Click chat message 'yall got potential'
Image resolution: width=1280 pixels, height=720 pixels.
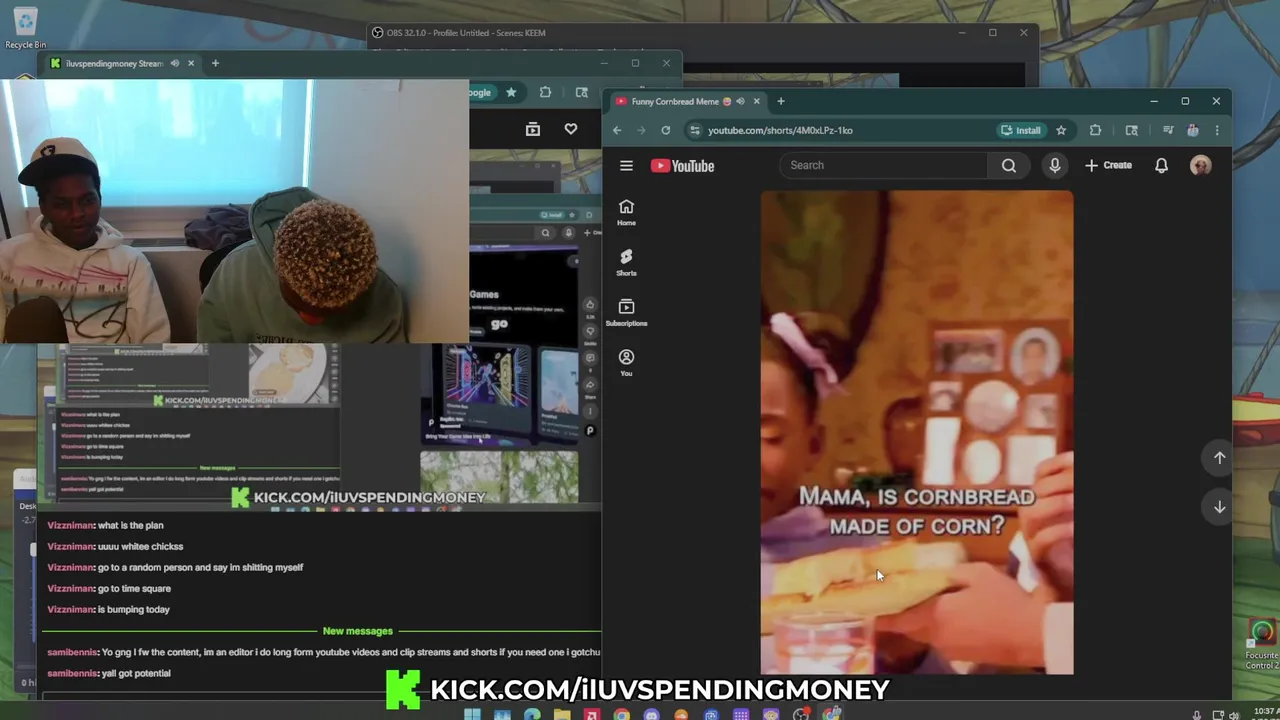(136, 673)
